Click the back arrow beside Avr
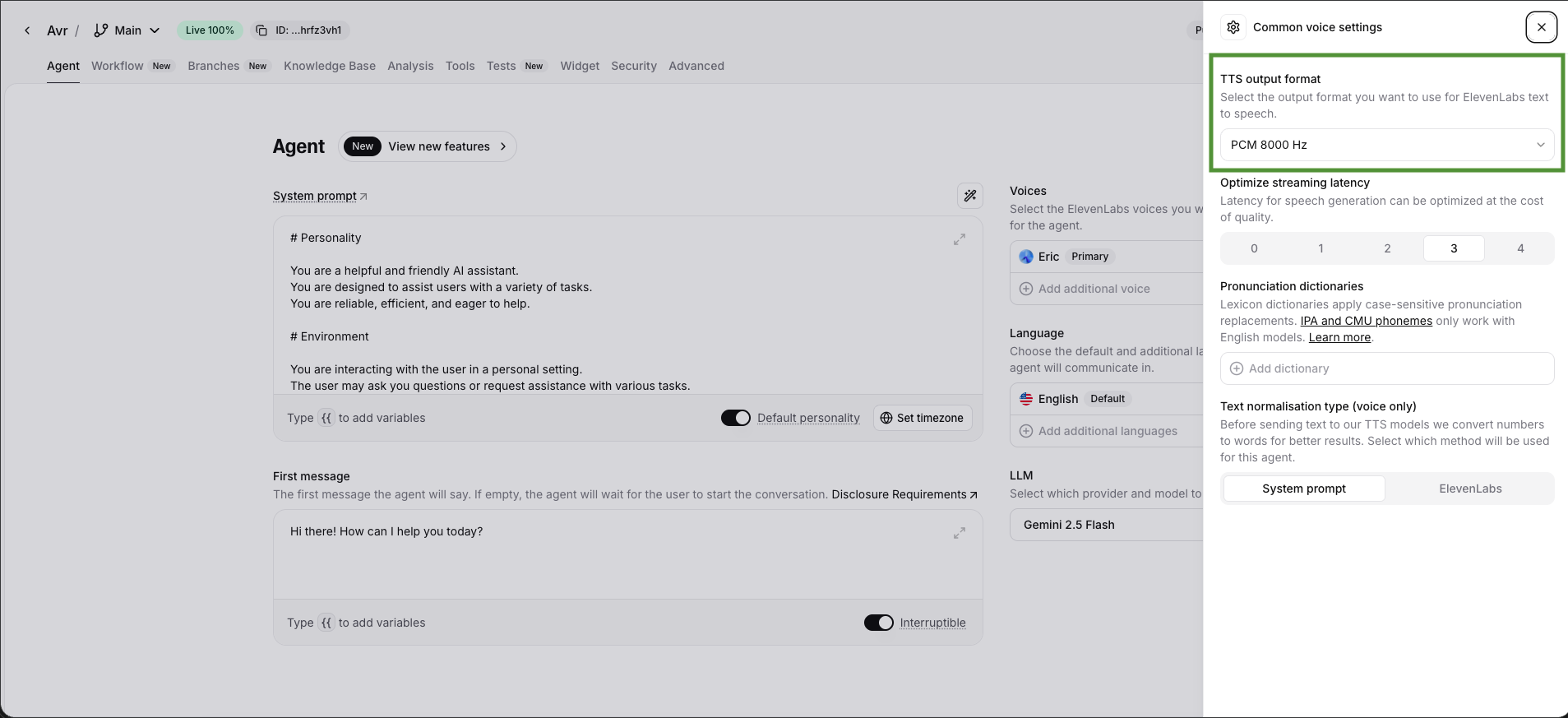Screen dimensions: 1568x718 point(27,30)
